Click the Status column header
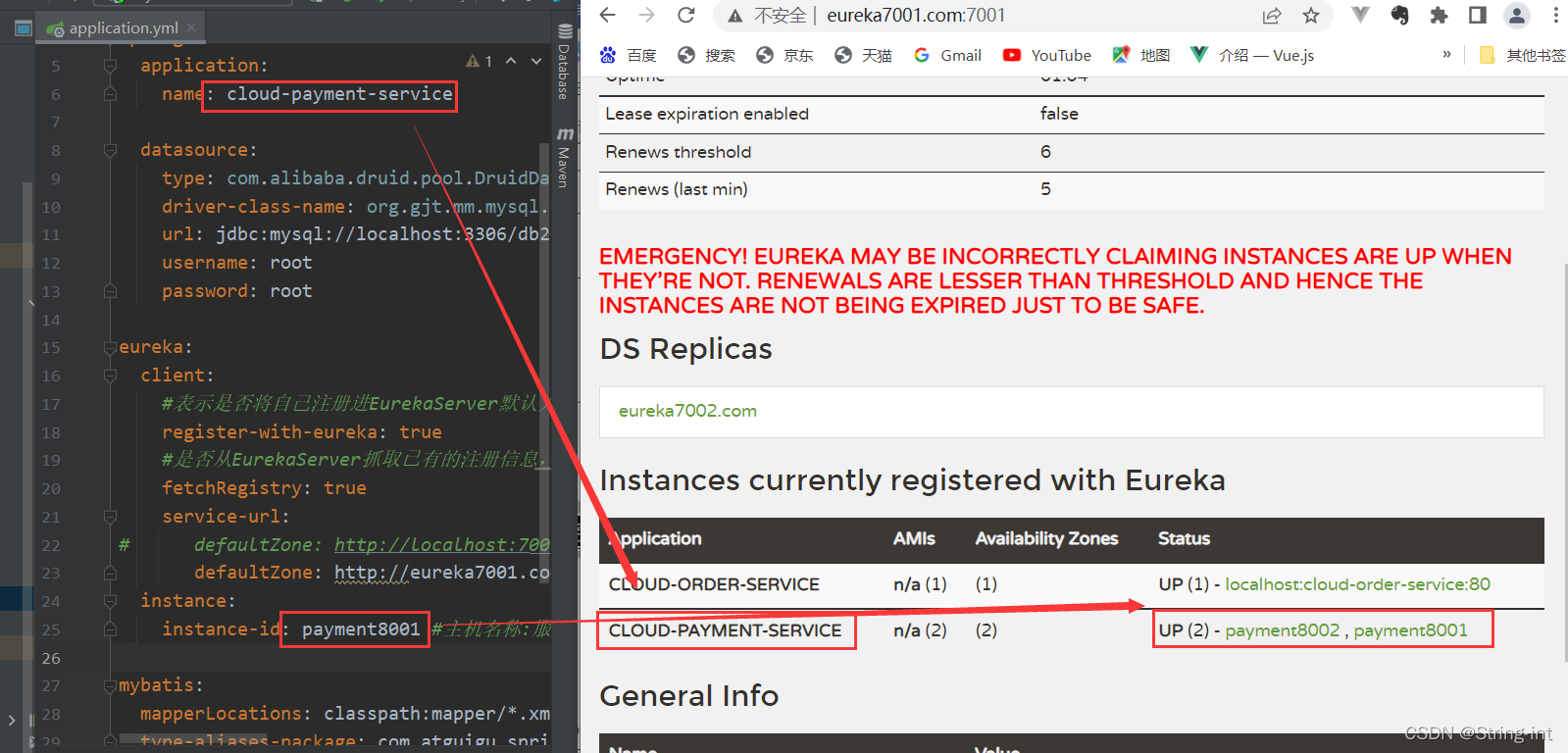 click(1184, 538)
